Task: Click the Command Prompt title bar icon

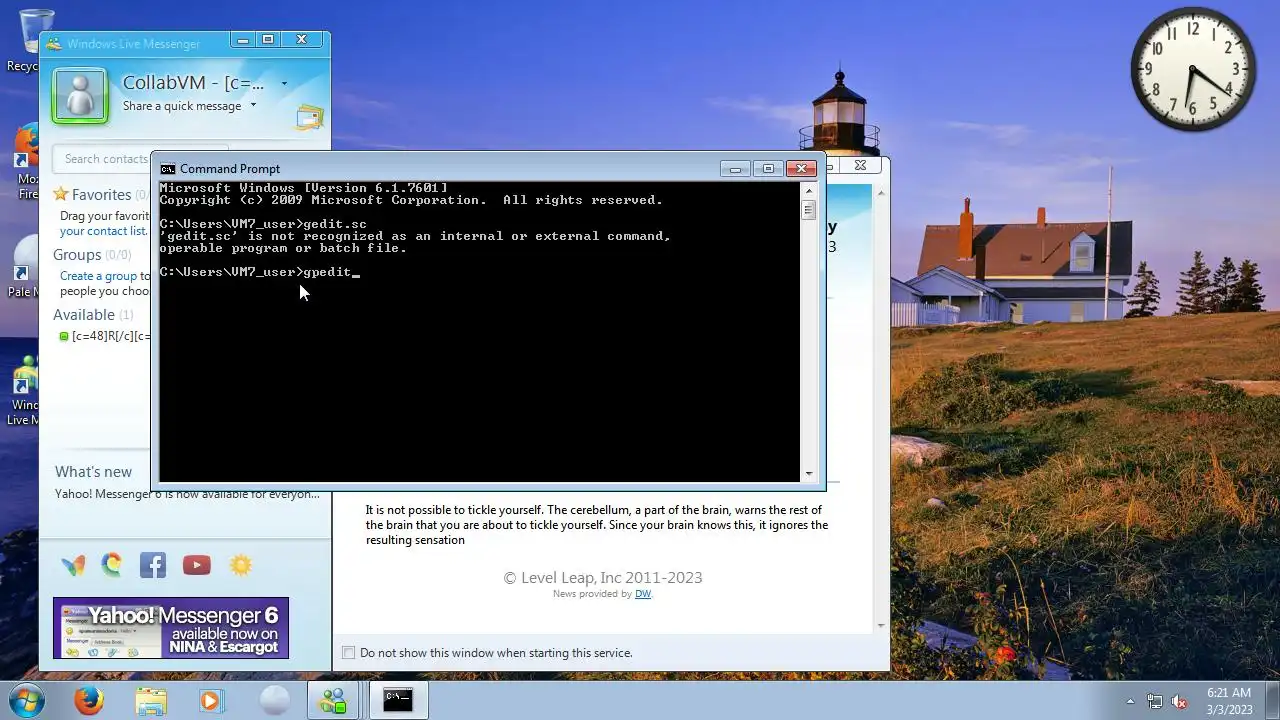Action: pyautogui.click(x=168, y=169)
